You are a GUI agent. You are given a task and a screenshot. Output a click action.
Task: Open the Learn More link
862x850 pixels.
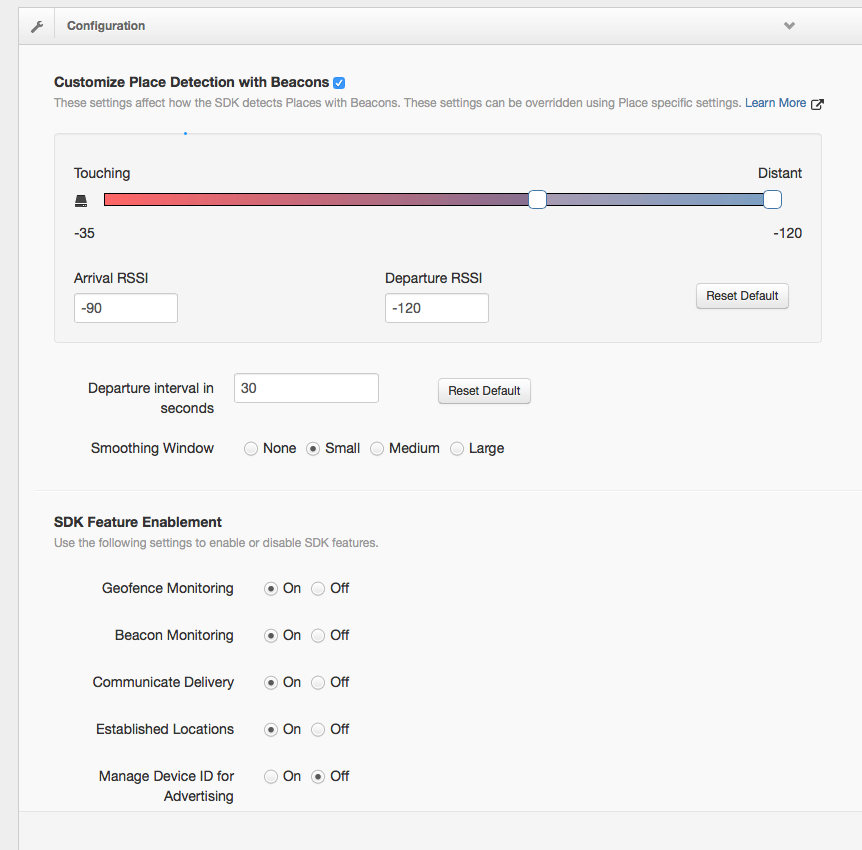[x=775, y=103]
